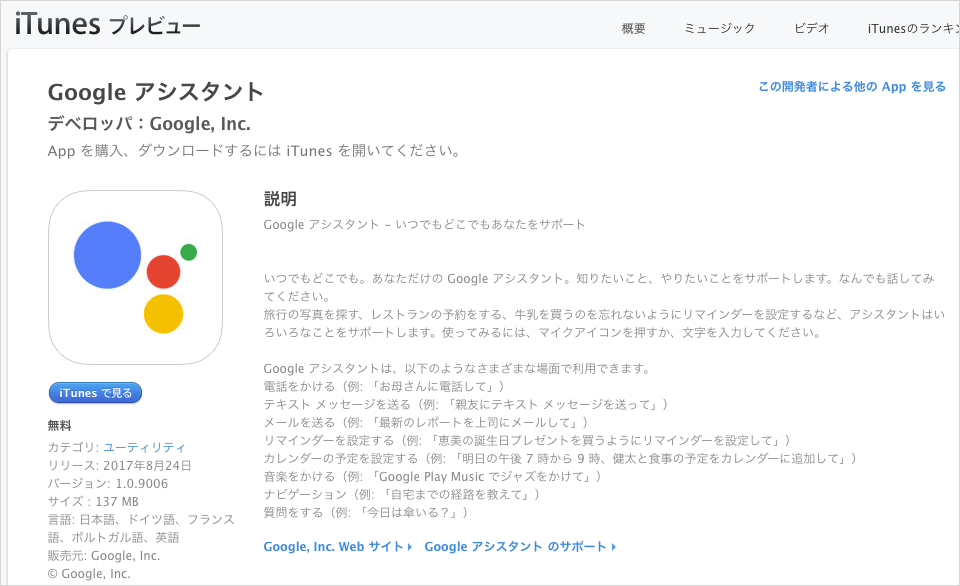Click the 無料 price label

click(x=59, y=426)
